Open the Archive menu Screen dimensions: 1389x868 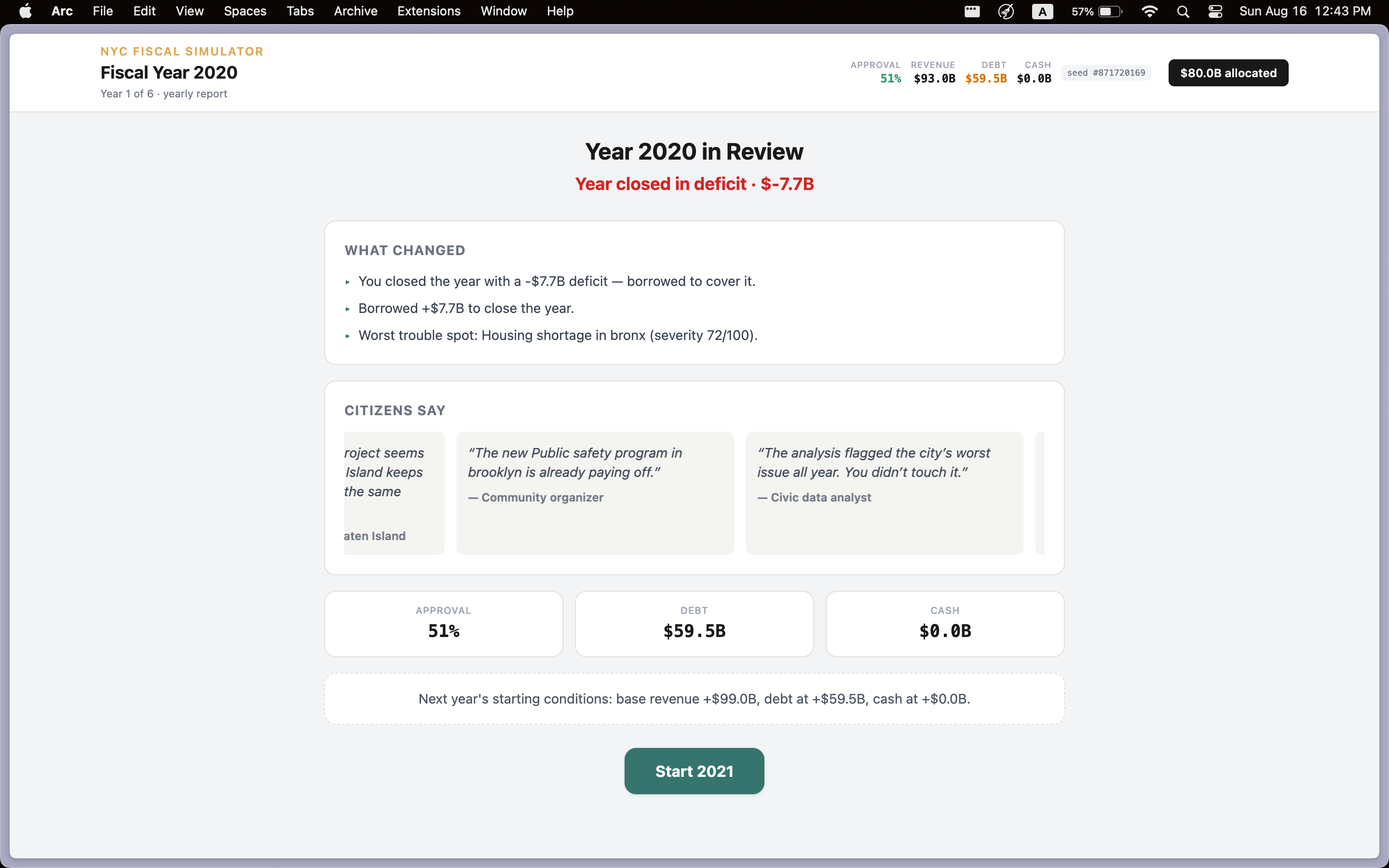(x=355, y=12)
